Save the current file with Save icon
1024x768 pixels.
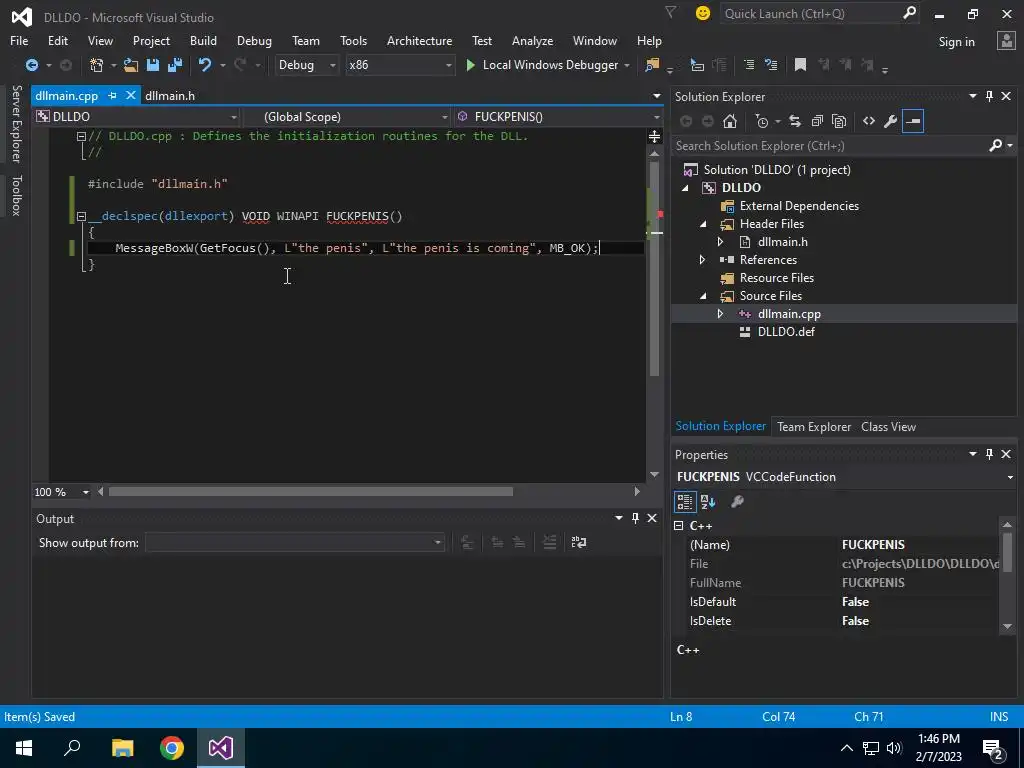[x=153, y=65]
